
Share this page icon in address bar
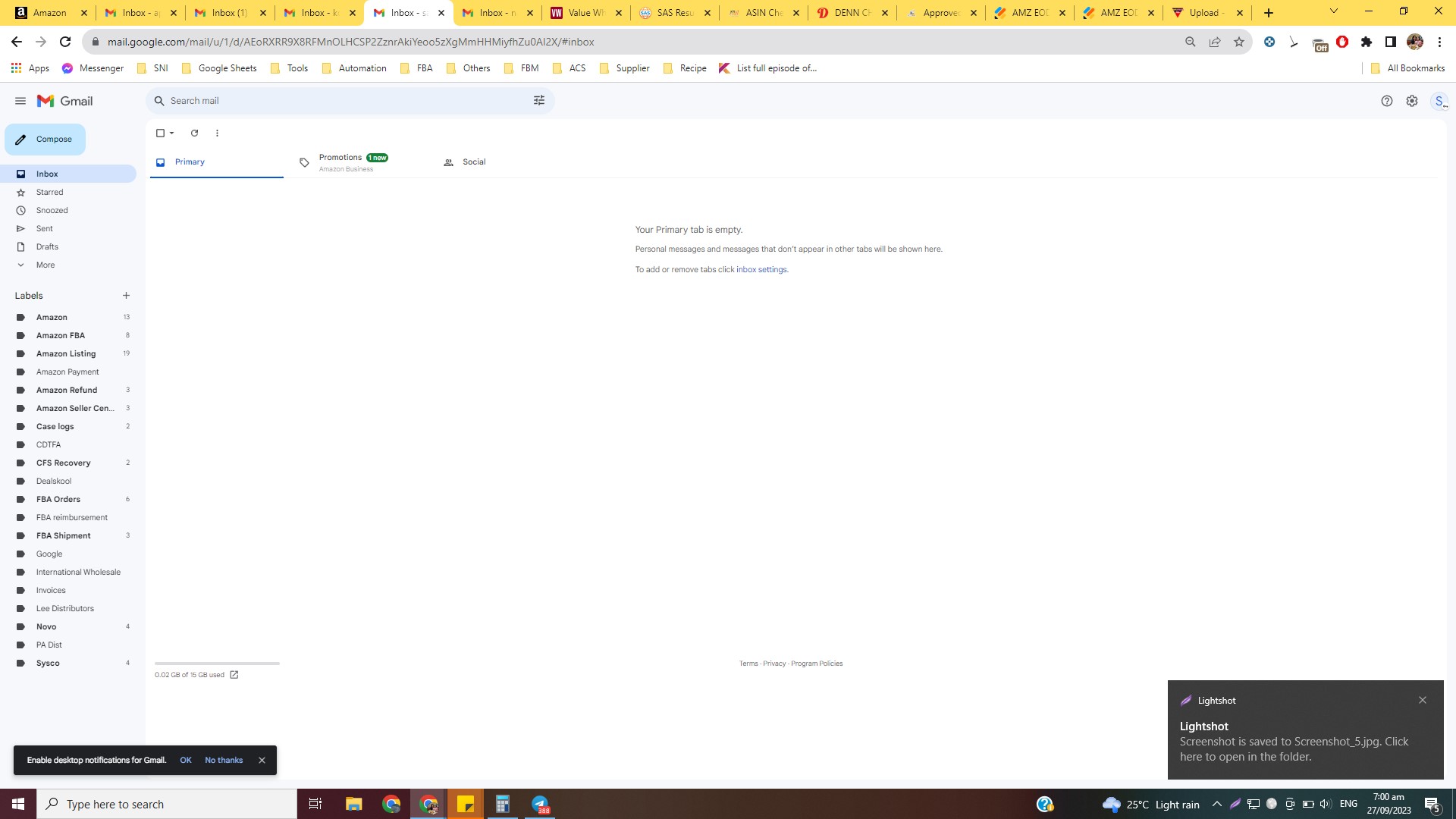(1215, 42)
